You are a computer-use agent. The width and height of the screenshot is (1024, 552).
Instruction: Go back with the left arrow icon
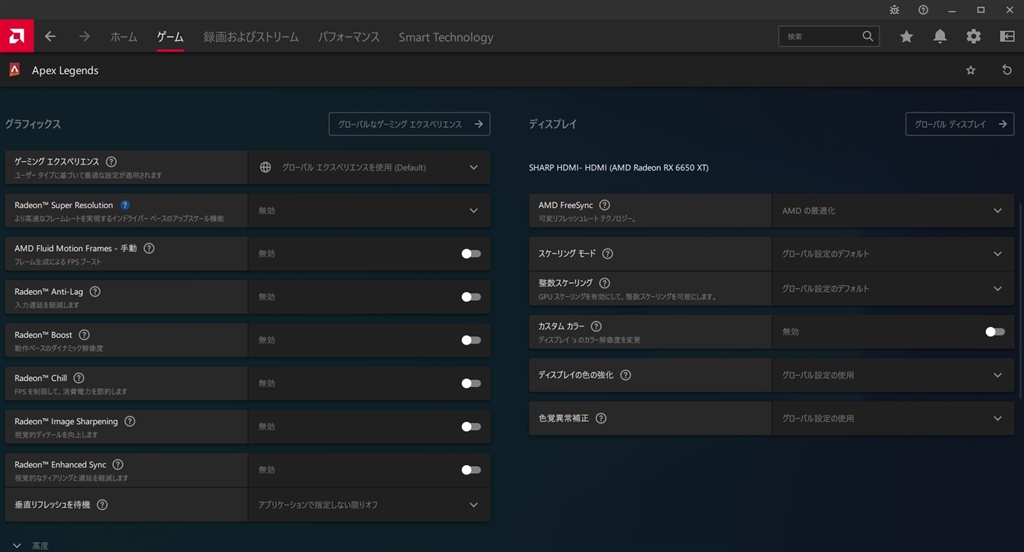point(50,36)
